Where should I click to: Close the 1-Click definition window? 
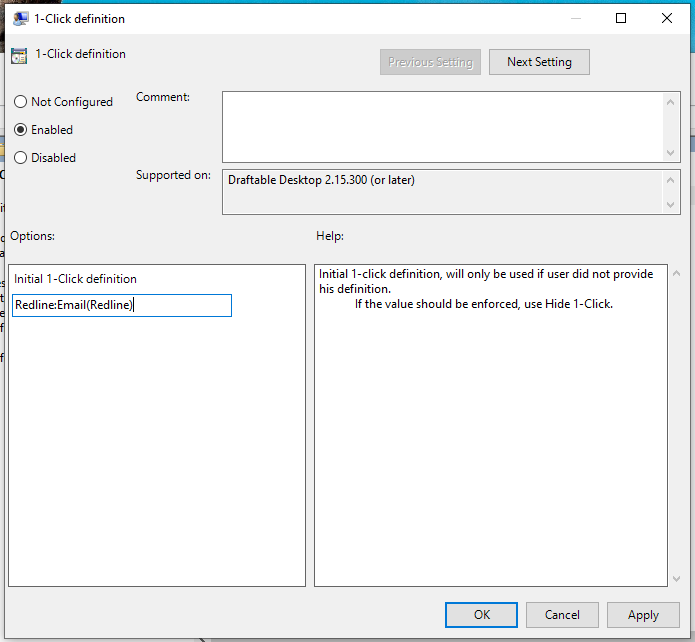tap(667, 18)
